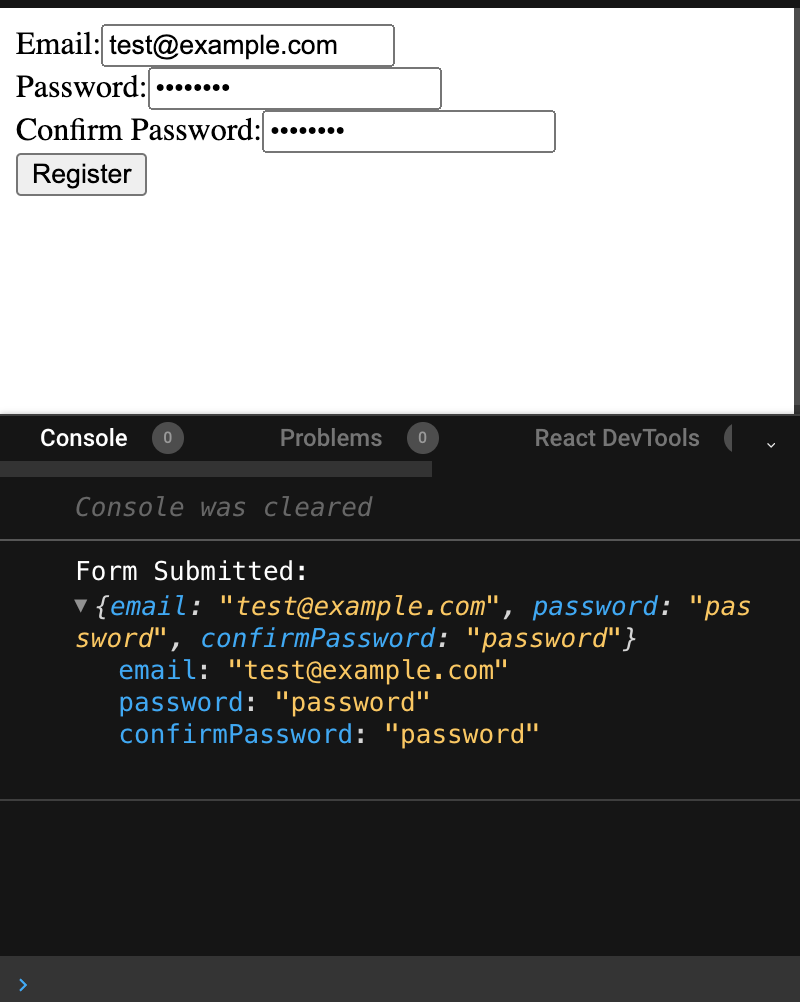Click the Register button
This screenshot has width=800, height=1002.
[81, 174]
